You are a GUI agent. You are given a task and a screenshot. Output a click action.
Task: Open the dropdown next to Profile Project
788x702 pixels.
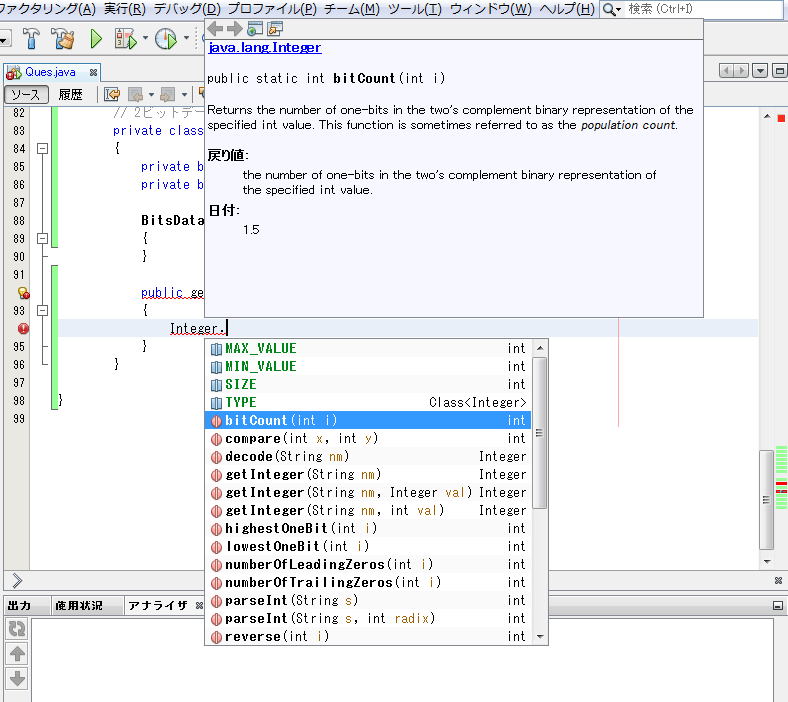186,38
